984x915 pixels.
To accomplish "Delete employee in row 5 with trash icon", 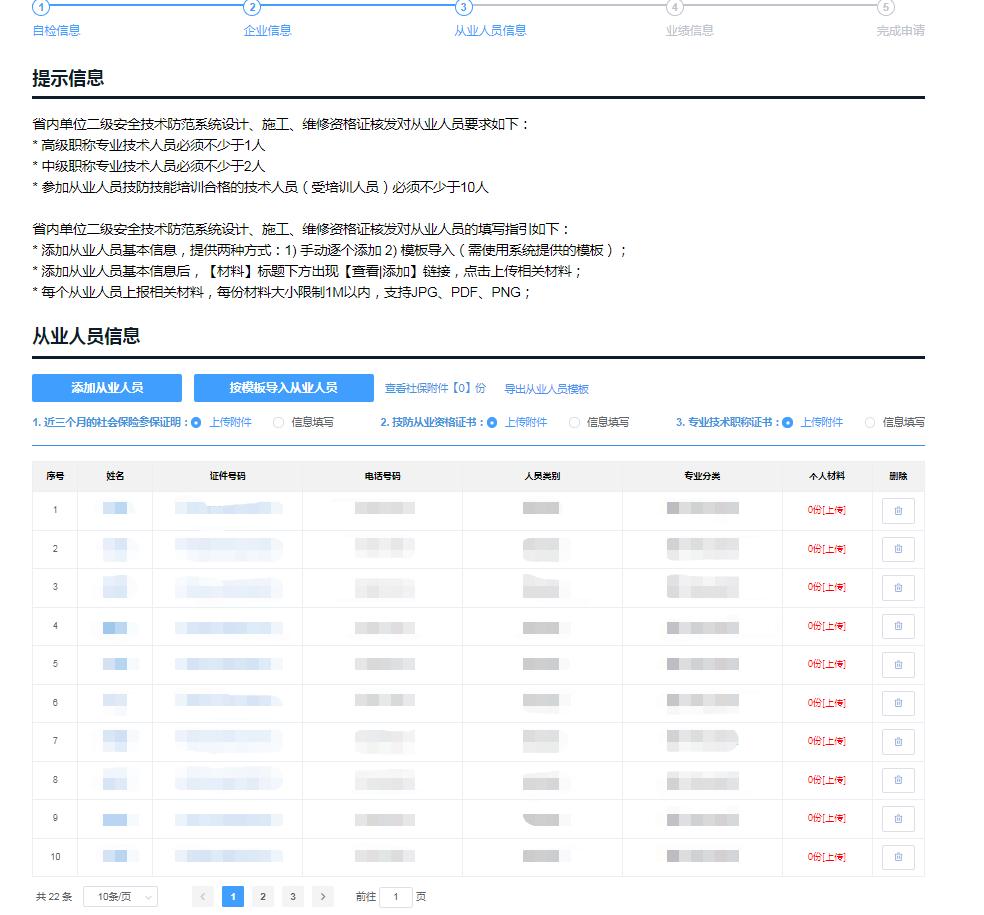I will 898,664.
